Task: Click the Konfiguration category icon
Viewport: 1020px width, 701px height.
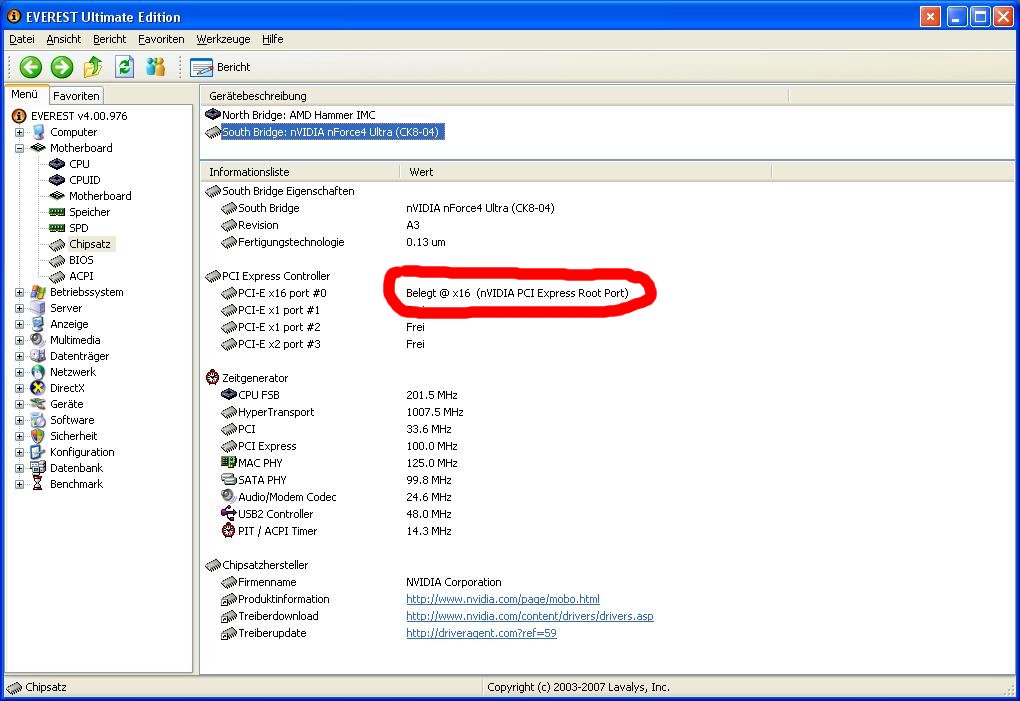Action: click(x=38, y=452)
